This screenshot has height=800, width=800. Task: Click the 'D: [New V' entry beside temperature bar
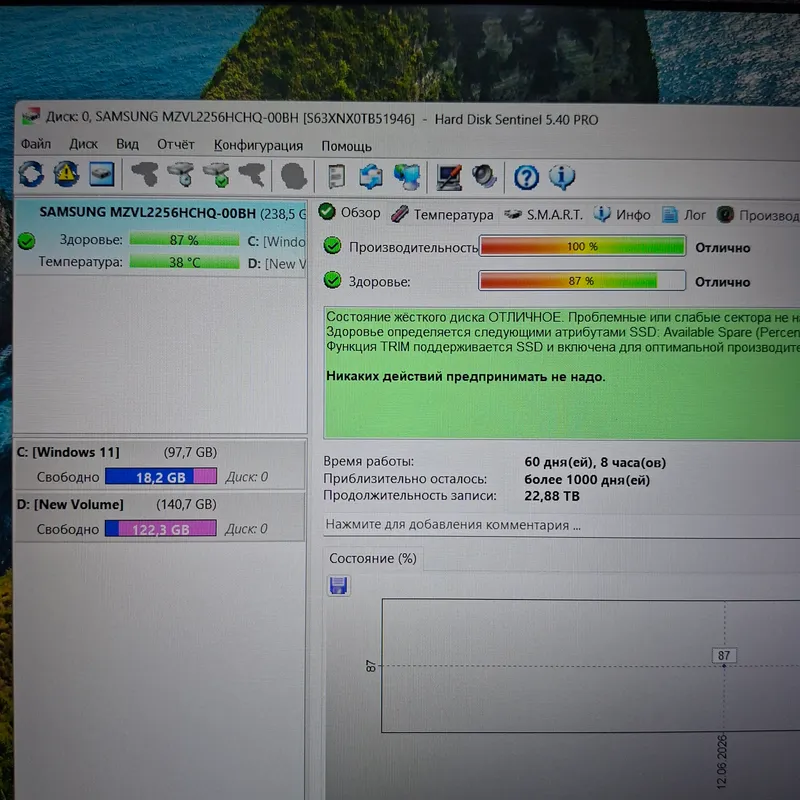click(x=277, y=264)
